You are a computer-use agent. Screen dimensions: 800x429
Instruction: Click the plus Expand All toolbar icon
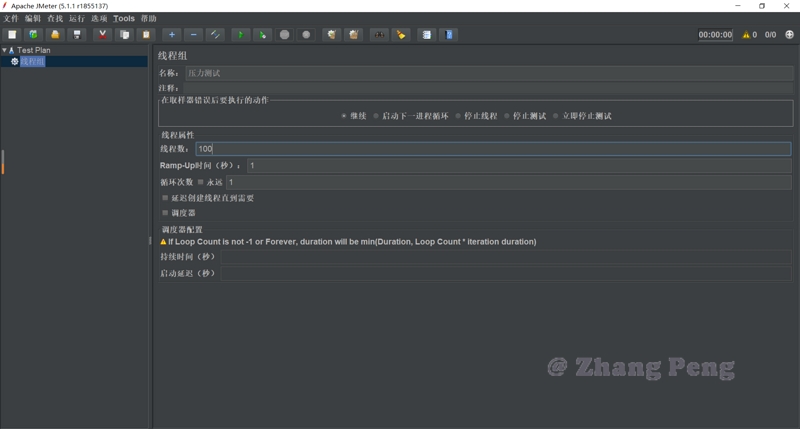coord(172,34)
